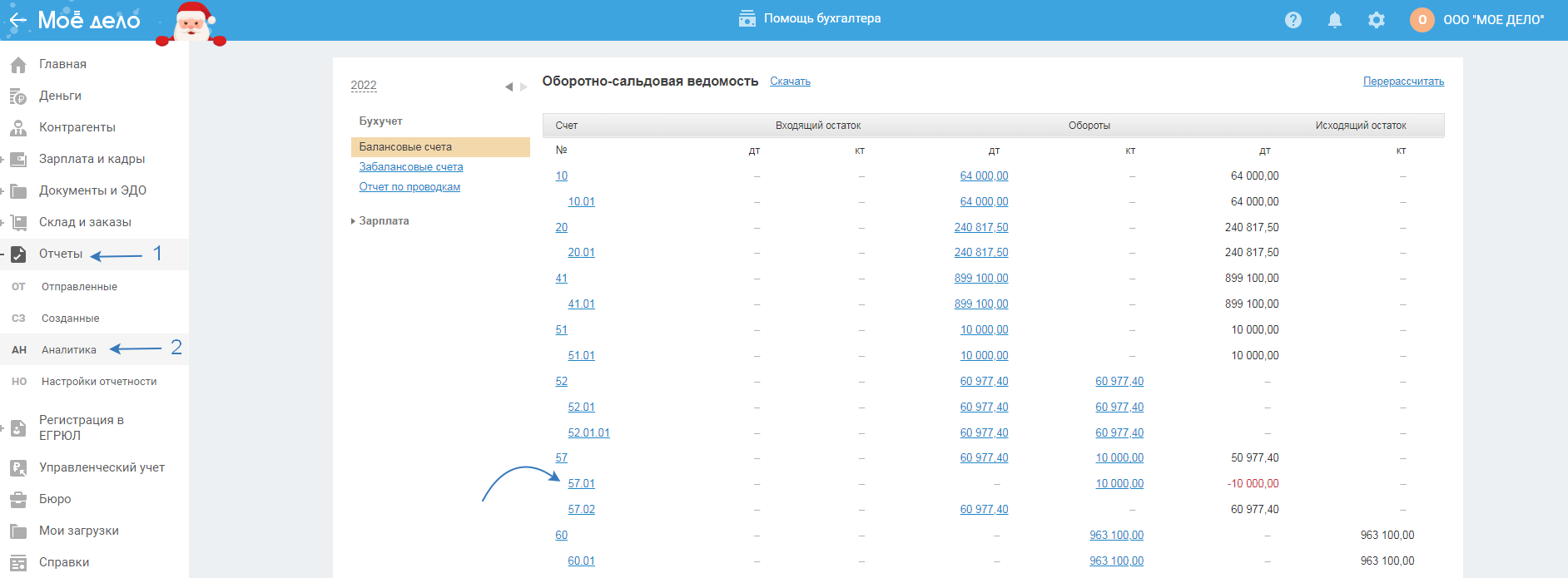Select Настройки отчетности in sidebar
The width and height of the screenshot is (1568, 578).
(99, 382)
